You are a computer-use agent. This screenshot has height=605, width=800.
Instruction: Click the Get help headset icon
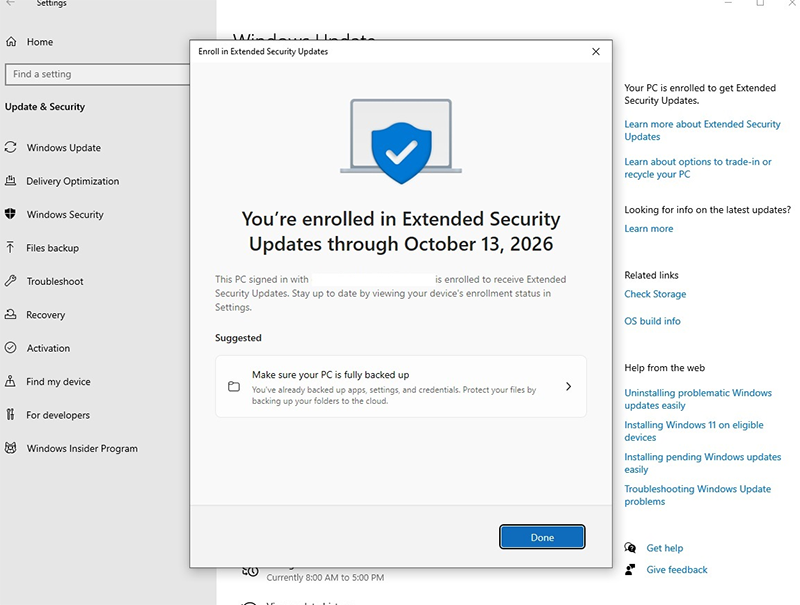click(631, 548)
